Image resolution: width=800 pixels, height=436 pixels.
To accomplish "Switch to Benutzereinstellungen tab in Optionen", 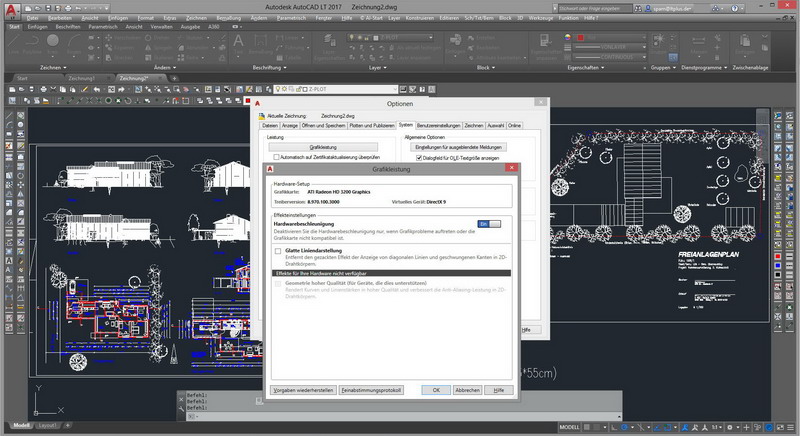I will [438, 125].
